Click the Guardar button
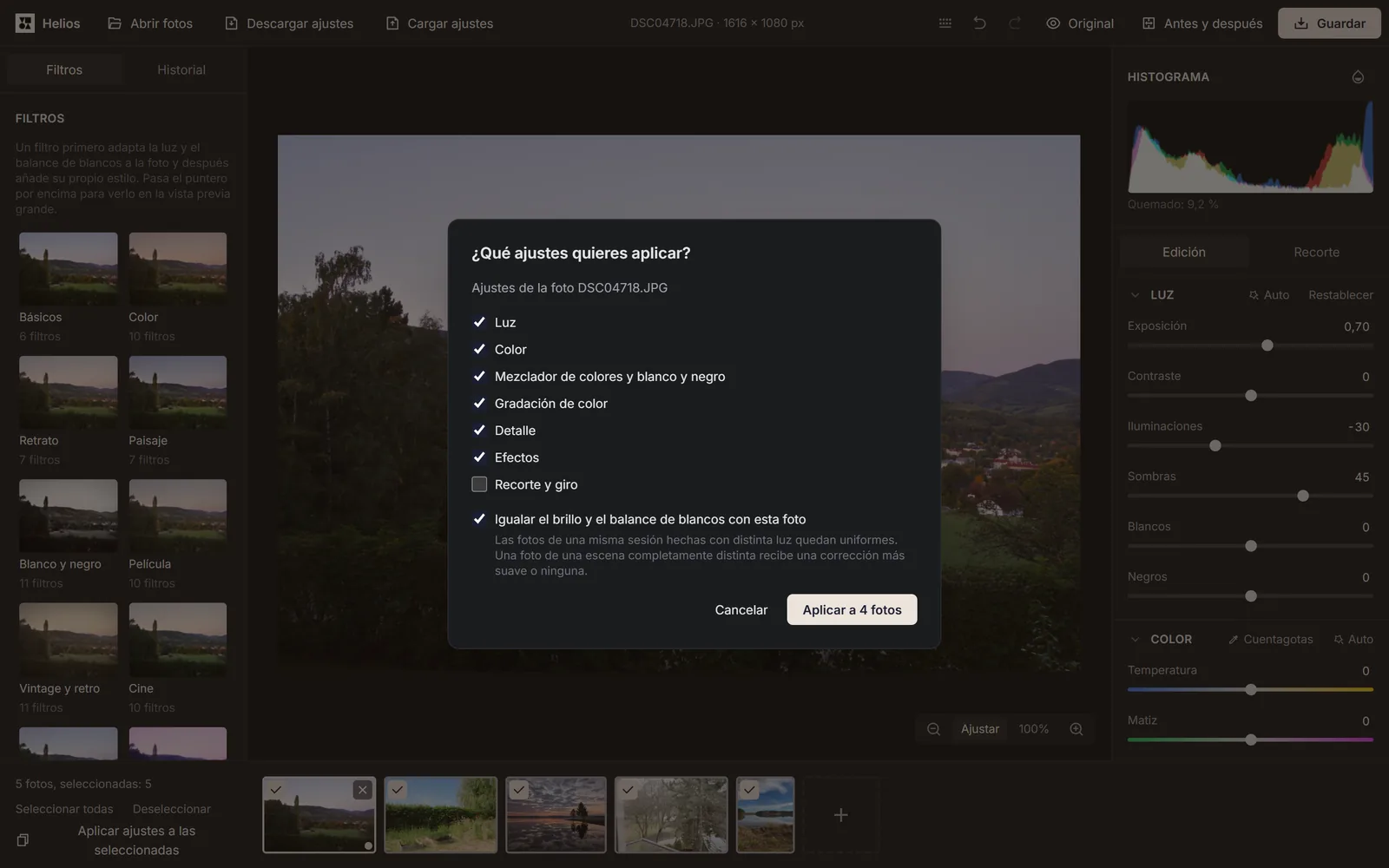This screenshot has height=868, width=1389. 1329,23
